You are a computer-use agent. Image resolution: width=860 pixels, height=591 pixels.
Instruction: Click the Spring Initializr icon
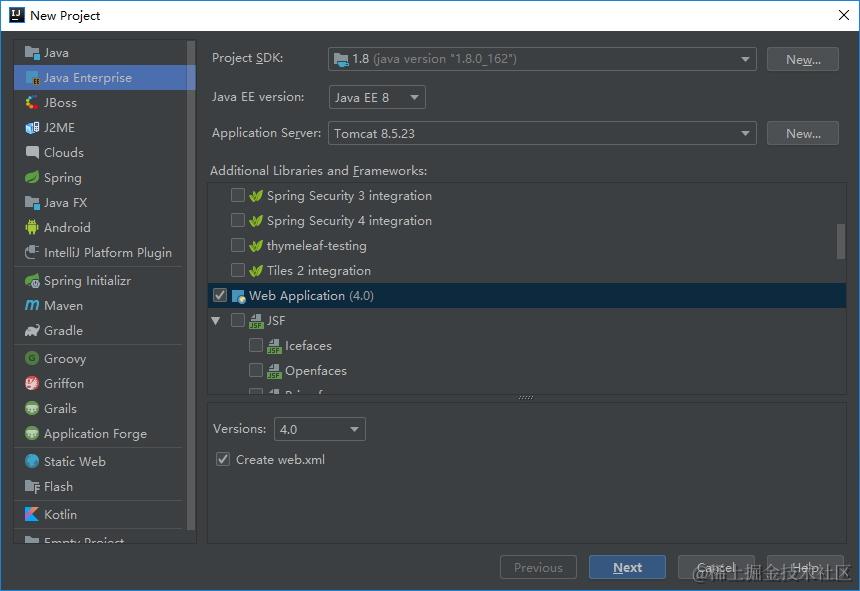tap(32, 281)
